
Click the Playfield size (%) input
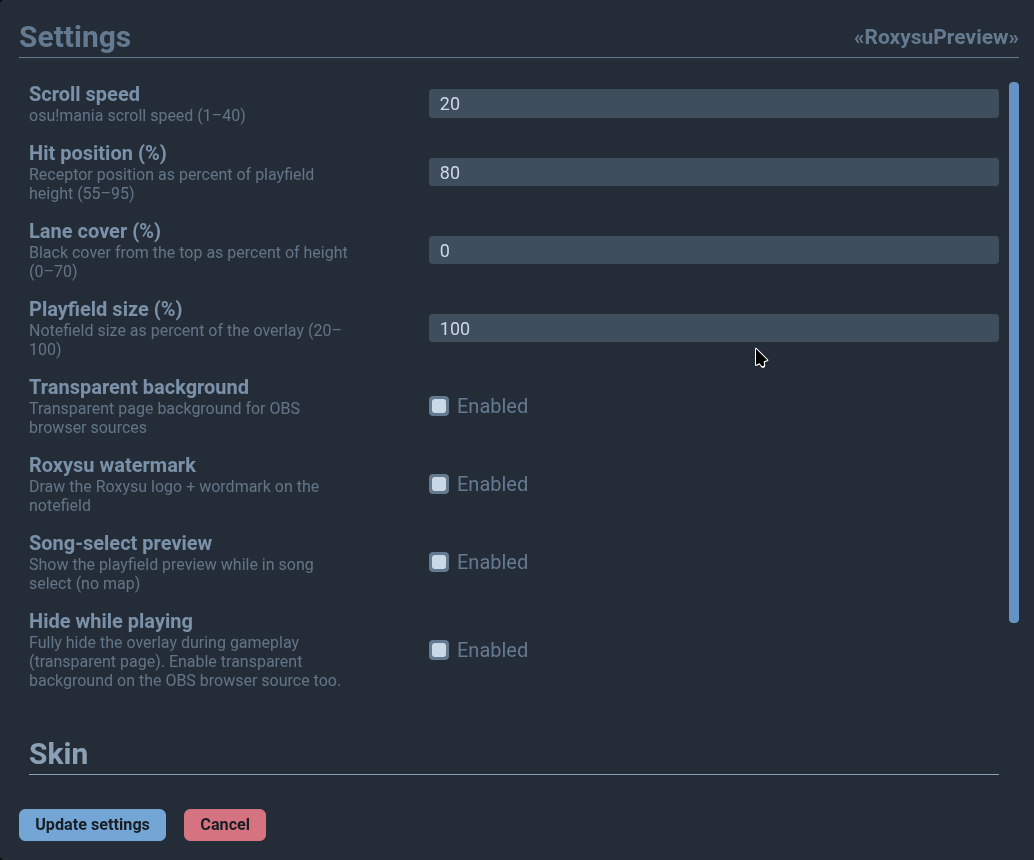pyautogui.click(x=714, y=328)
